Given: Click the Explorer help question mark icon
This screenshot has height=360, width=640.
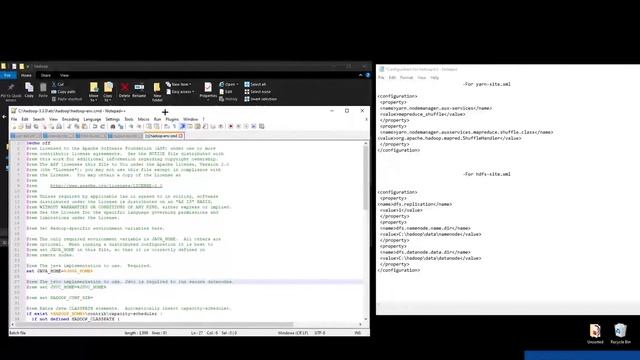Looking at the screenshot, I should click(368, 75).
